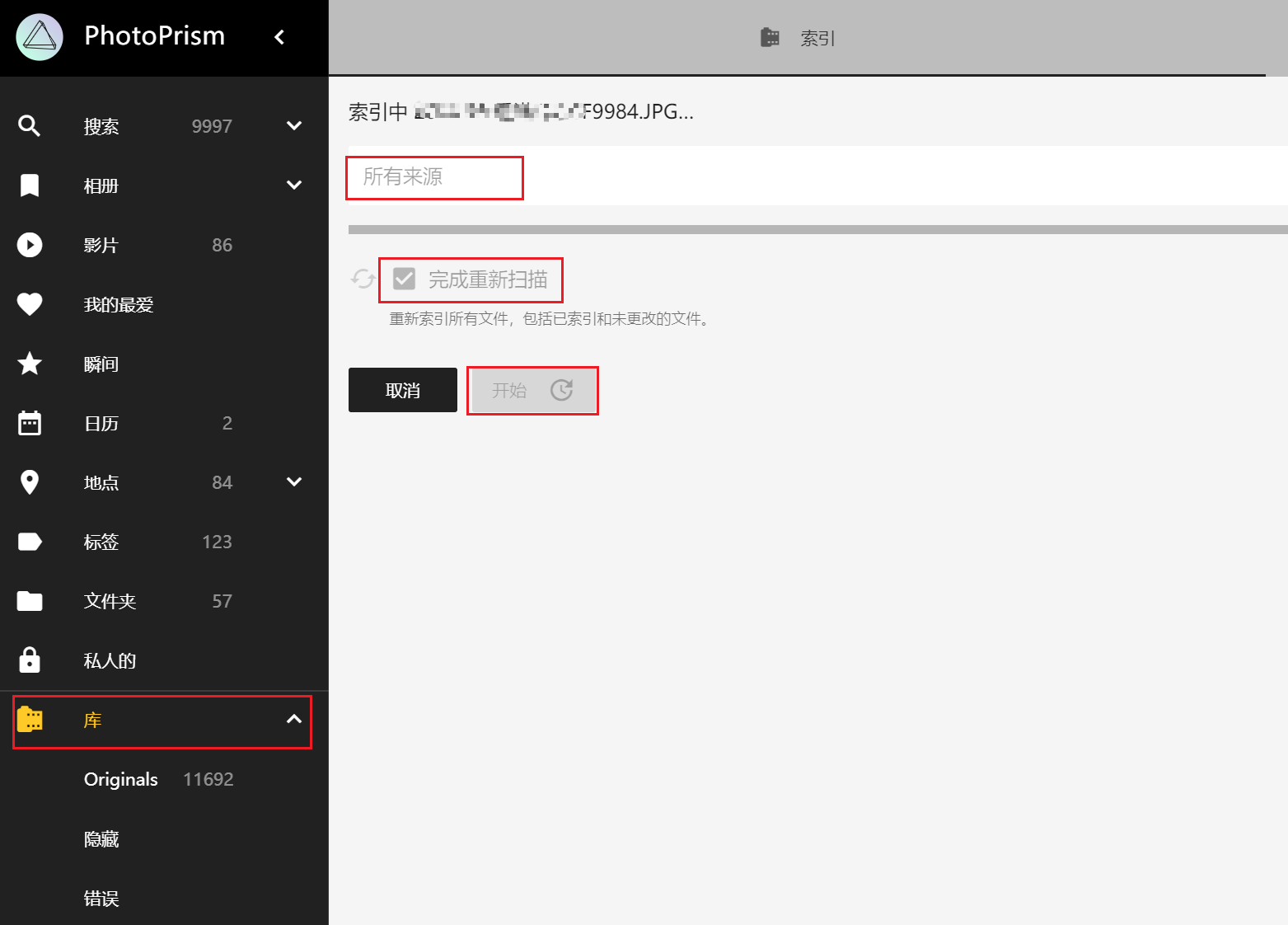Viewport: 1288px width, 925px height.
Task: Open Calendar via the calendar icon
Action: tap(30, 423)
